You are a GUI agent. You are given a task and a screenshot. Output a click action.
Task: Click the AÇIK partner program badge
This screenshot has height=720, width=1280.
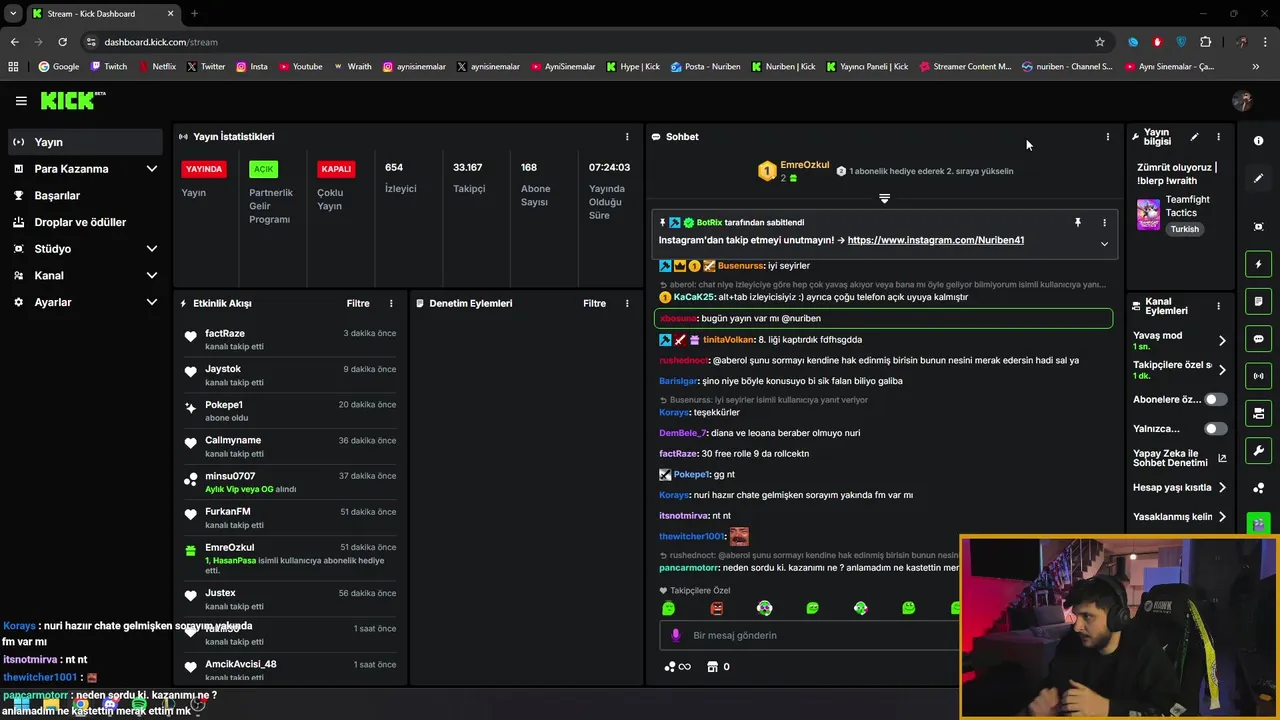[x=263, y=169]
